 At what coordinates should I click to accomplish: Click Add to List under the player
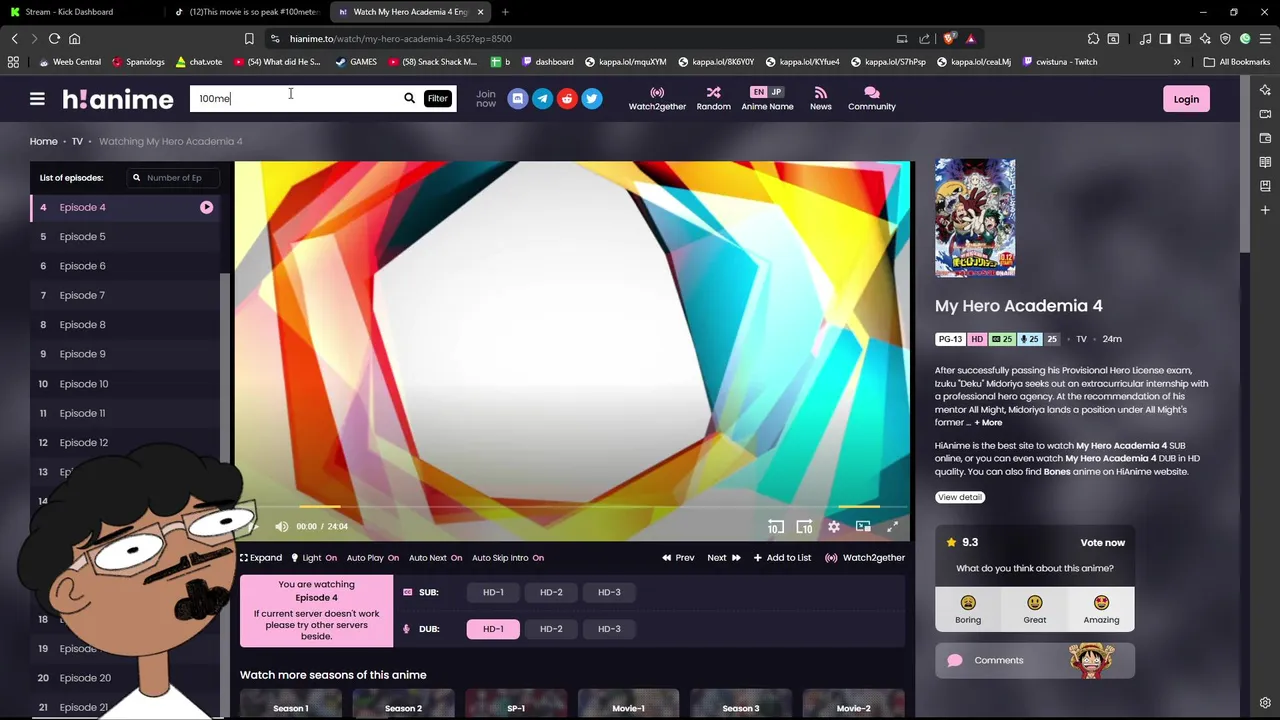782,558
